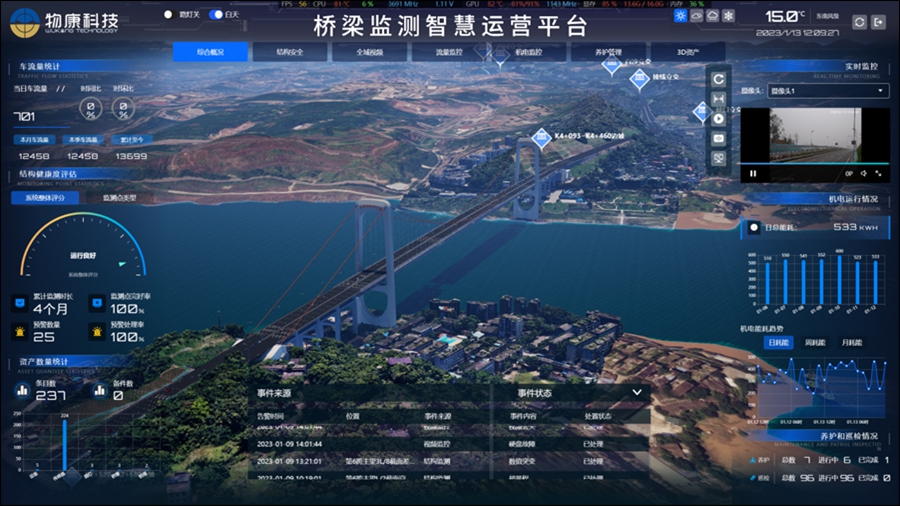Screen dimensions: 900x506
Task: Reset the 3D view with rotate icon
Action: (718, 79)
